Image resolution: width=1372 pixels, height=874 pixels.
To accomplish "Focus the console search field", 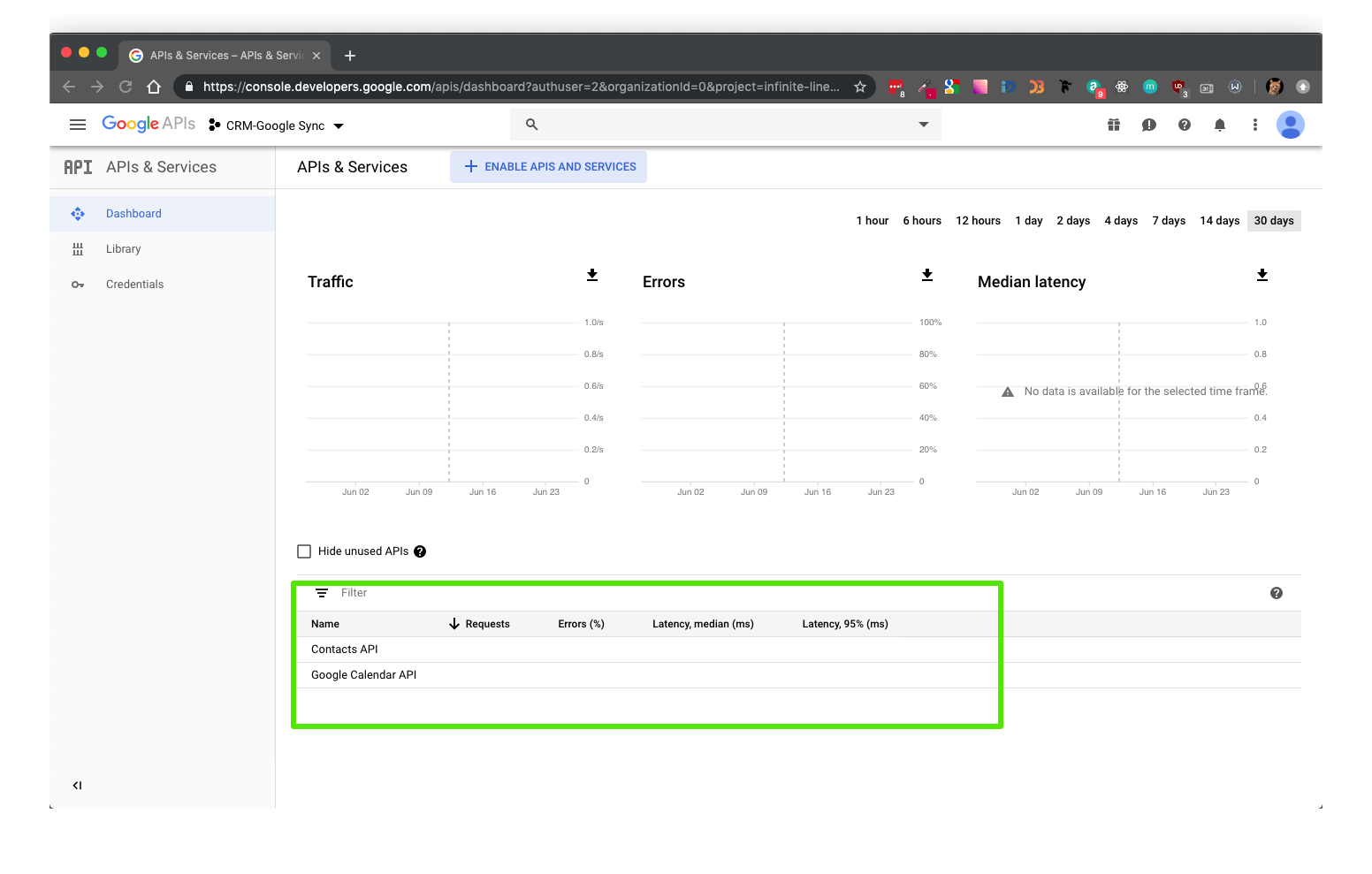I will coord(726,125).
